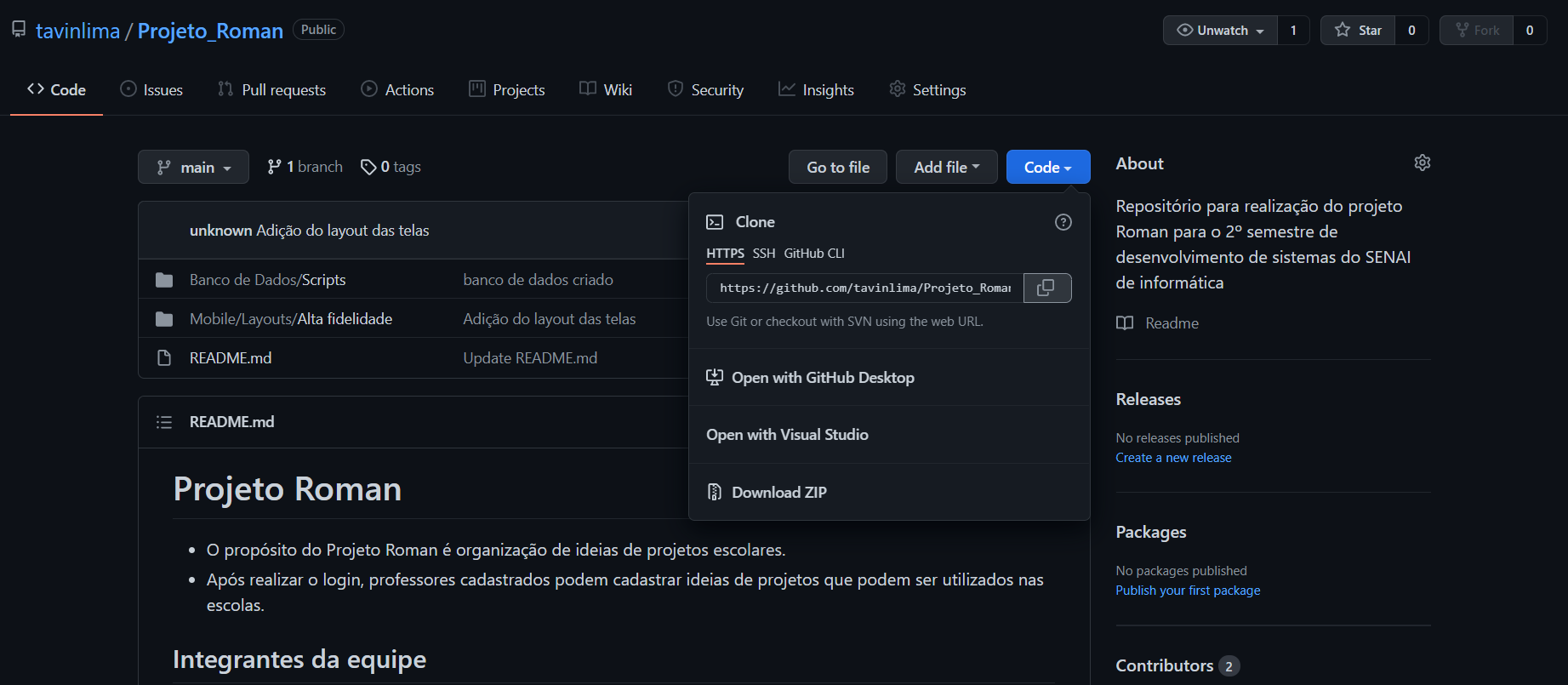Viewport: 1568px width, 685px height.
Task: Select the HTTPS clone option
Action: [x=725, y=254]
